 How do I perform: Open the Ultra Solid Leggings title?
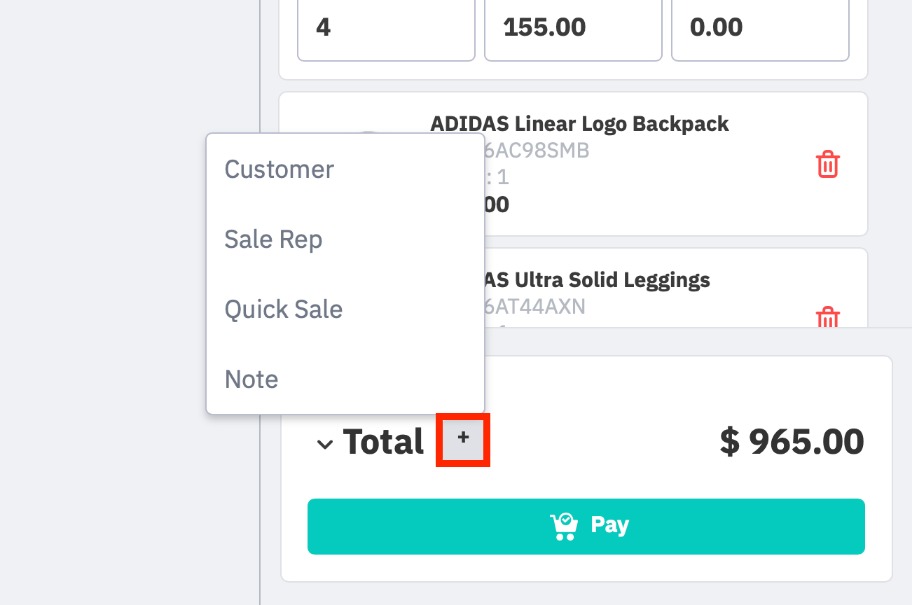(597, 279)
